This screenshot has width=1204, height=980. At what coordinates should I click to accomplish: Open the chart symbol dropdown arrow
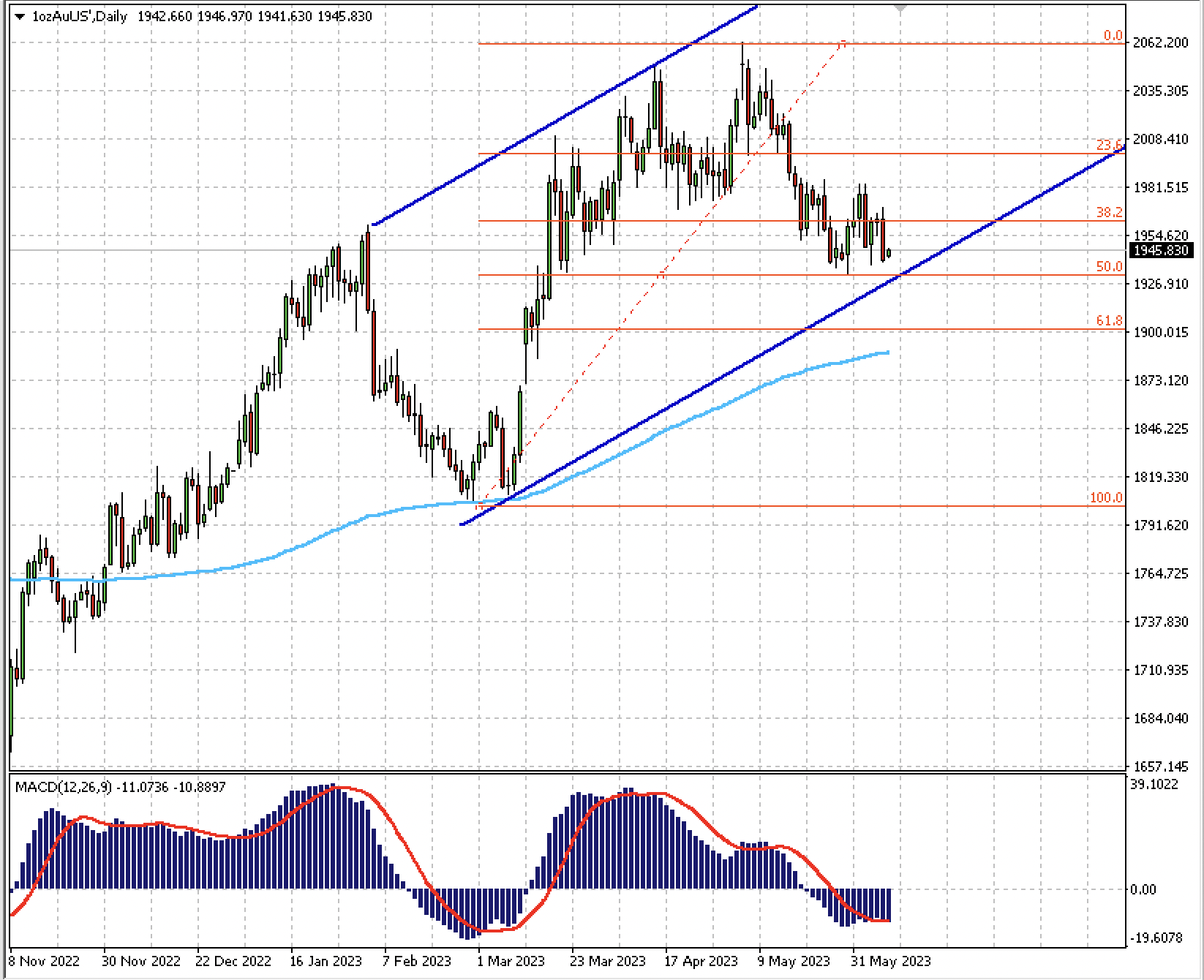tap(20, 16)
